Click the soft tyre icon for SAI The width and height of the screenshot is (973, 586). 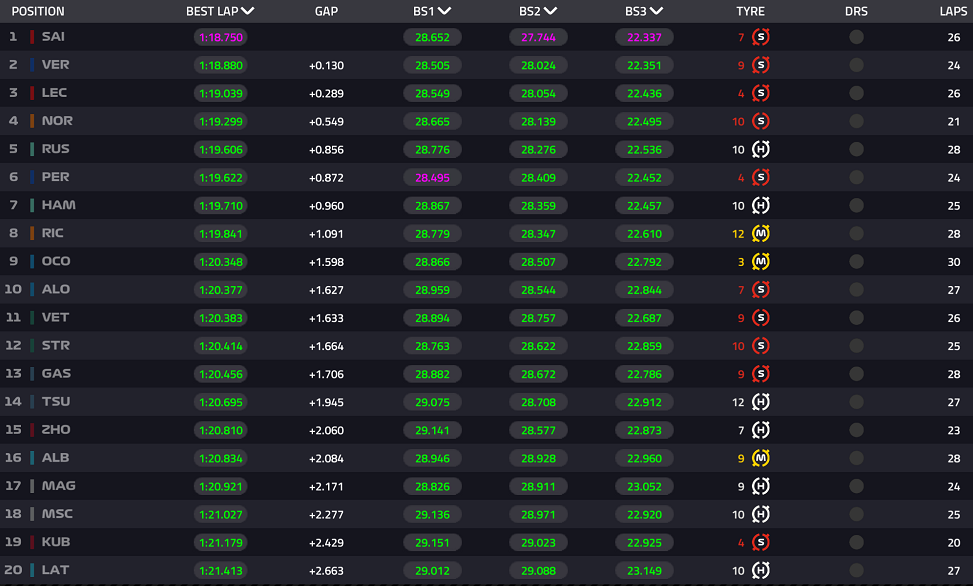[761, 37]
